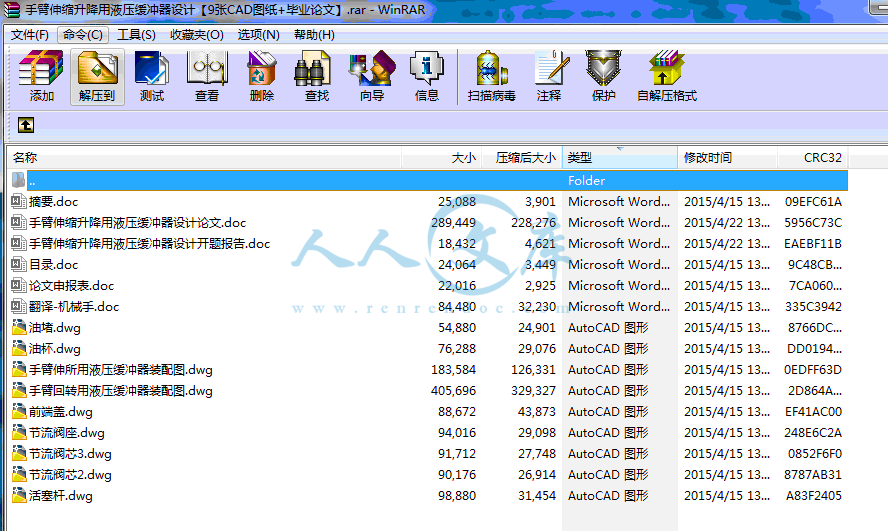This screenshot has height=531, width=888.
Task: Select the file name 论文申报表.doc
Action: pyautogui.click(x=71, y=285)
